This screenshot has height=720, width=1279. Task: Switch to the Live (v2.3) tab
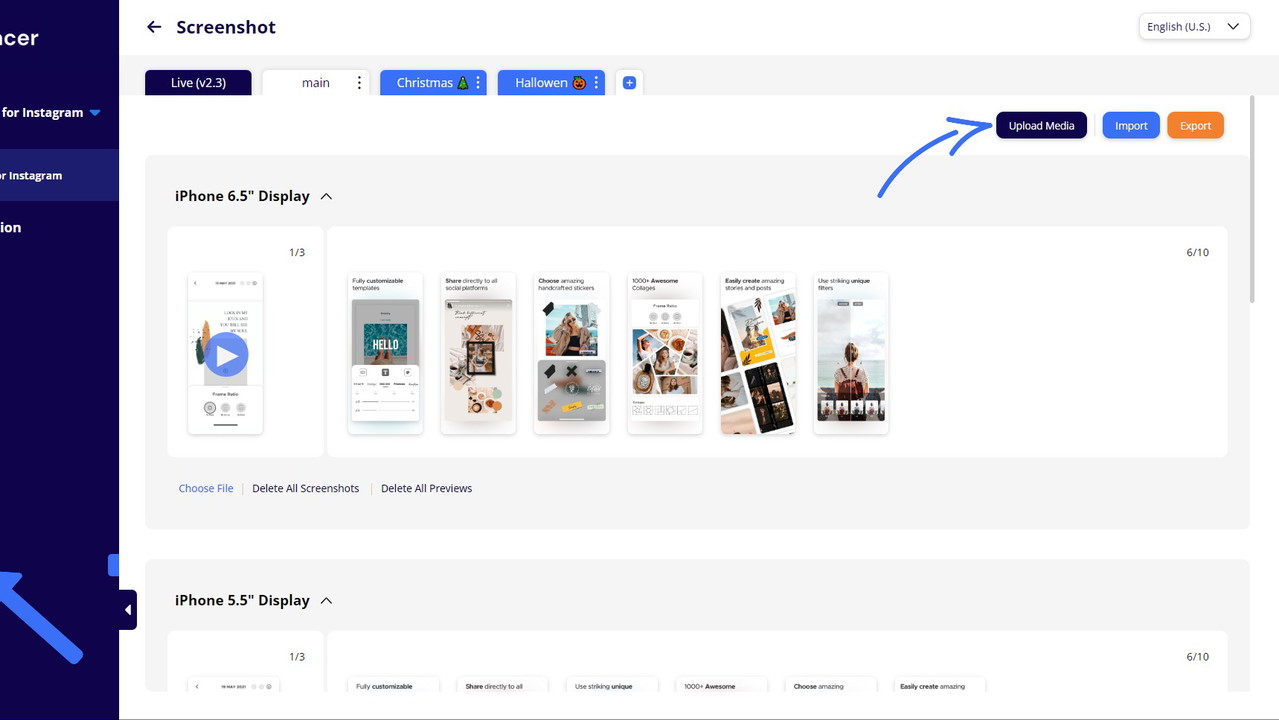198,83
